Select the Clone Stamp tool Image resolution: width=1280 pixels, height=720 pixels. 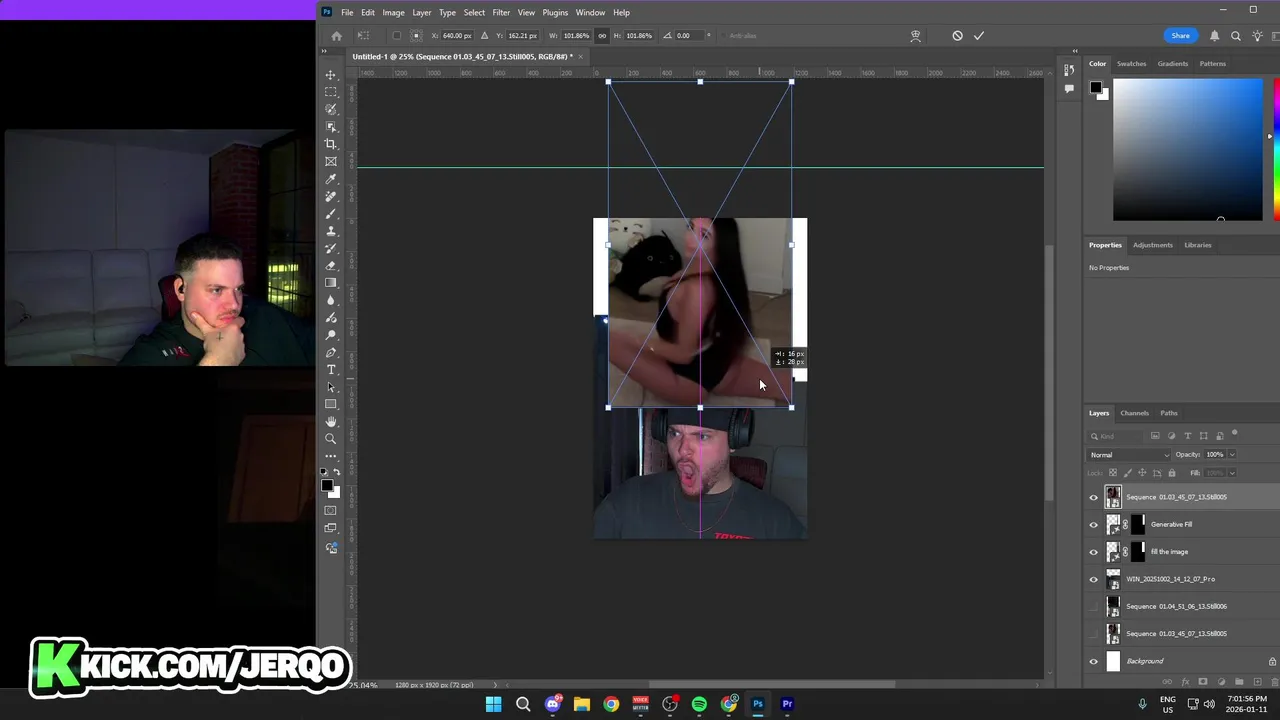tap(331, 231)
